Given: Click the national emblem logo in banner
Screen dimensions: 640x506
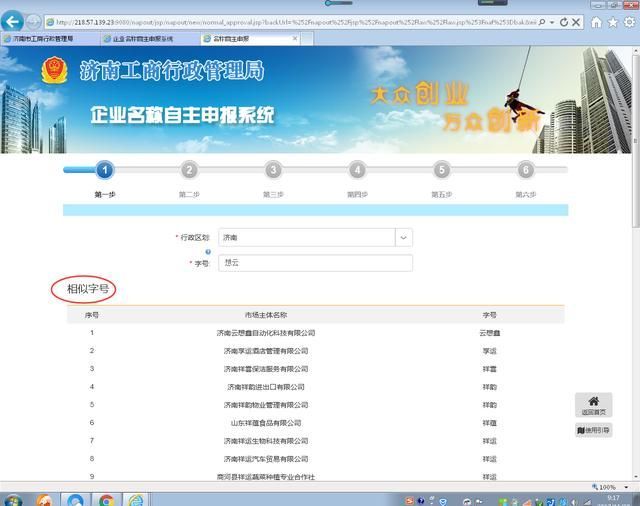Looking at the screenshot, I should click(x=54, y=70).
